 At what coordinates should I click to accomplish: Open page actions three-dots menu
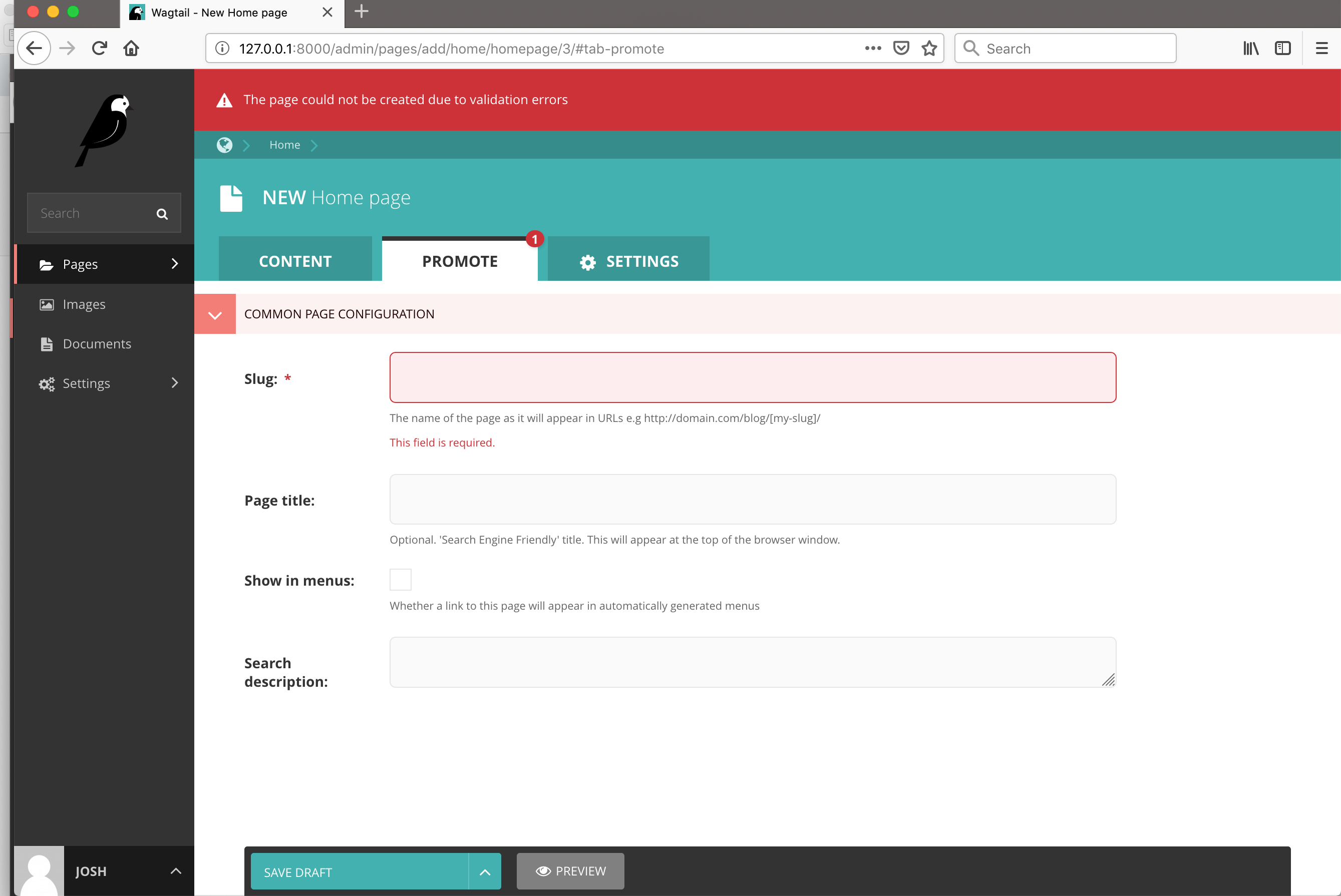pos(873,48)
